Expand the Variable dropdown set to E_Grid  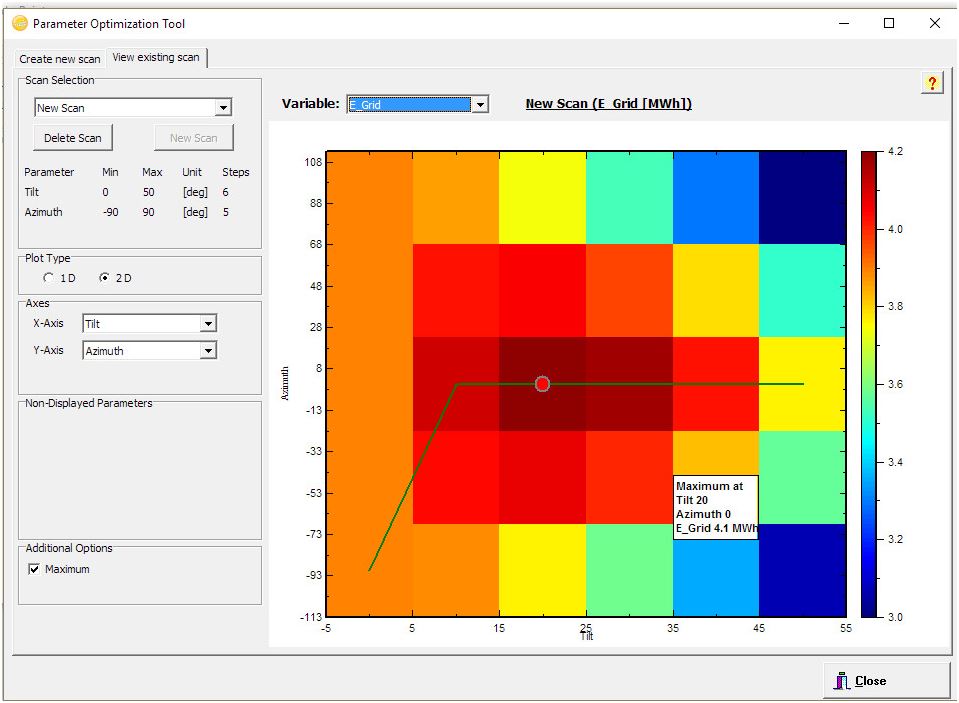point(480,105)
